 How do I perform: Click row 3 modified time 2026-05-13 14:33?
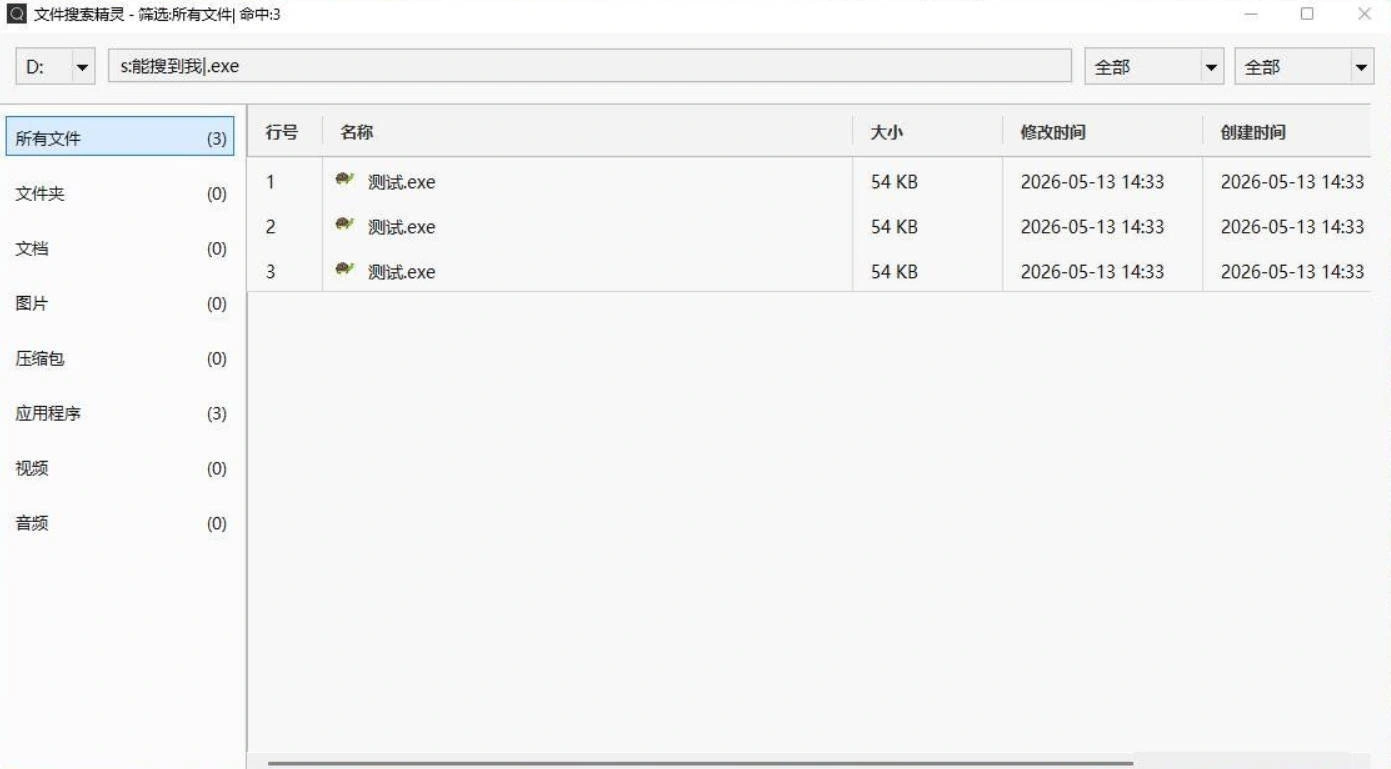[1092, 272]
